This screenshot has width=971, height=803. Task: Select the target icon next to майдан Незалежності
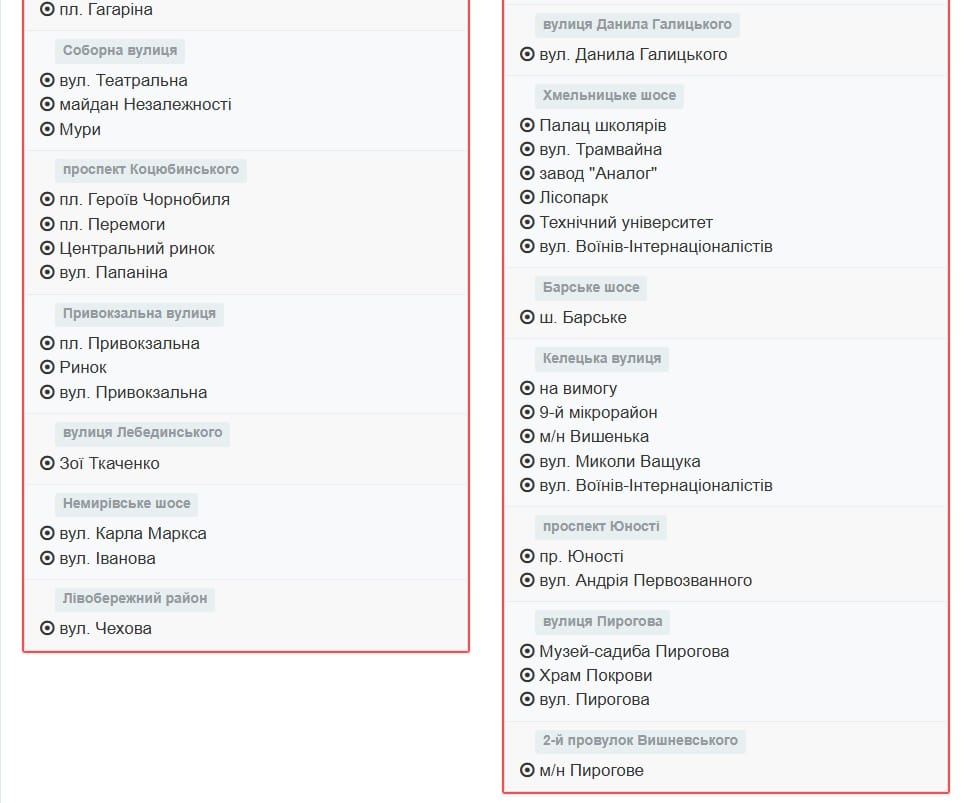(45, 104)
